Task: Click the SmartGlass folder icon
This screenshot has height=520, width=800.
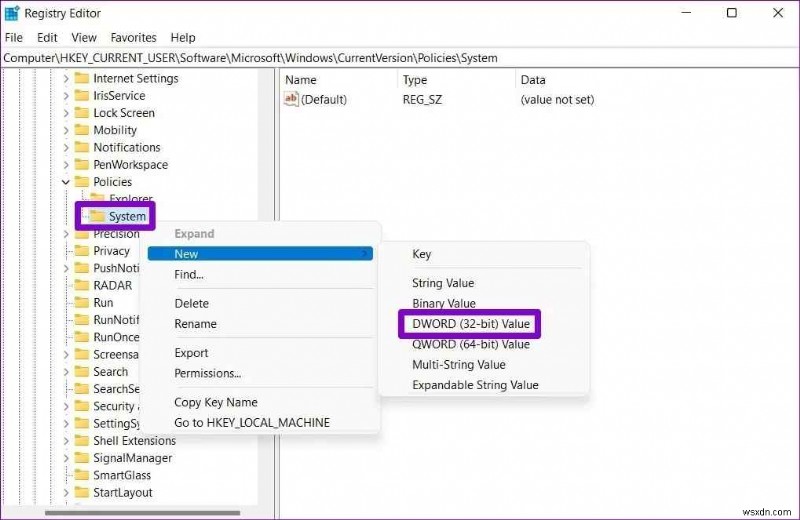Action: [82, 475]
